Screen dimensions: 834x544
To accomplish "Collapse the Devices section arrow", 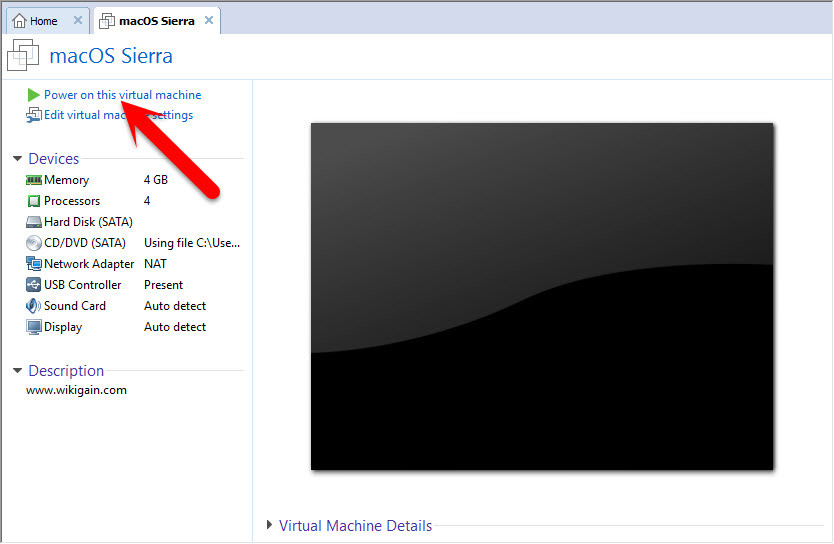I will point(18,158).
